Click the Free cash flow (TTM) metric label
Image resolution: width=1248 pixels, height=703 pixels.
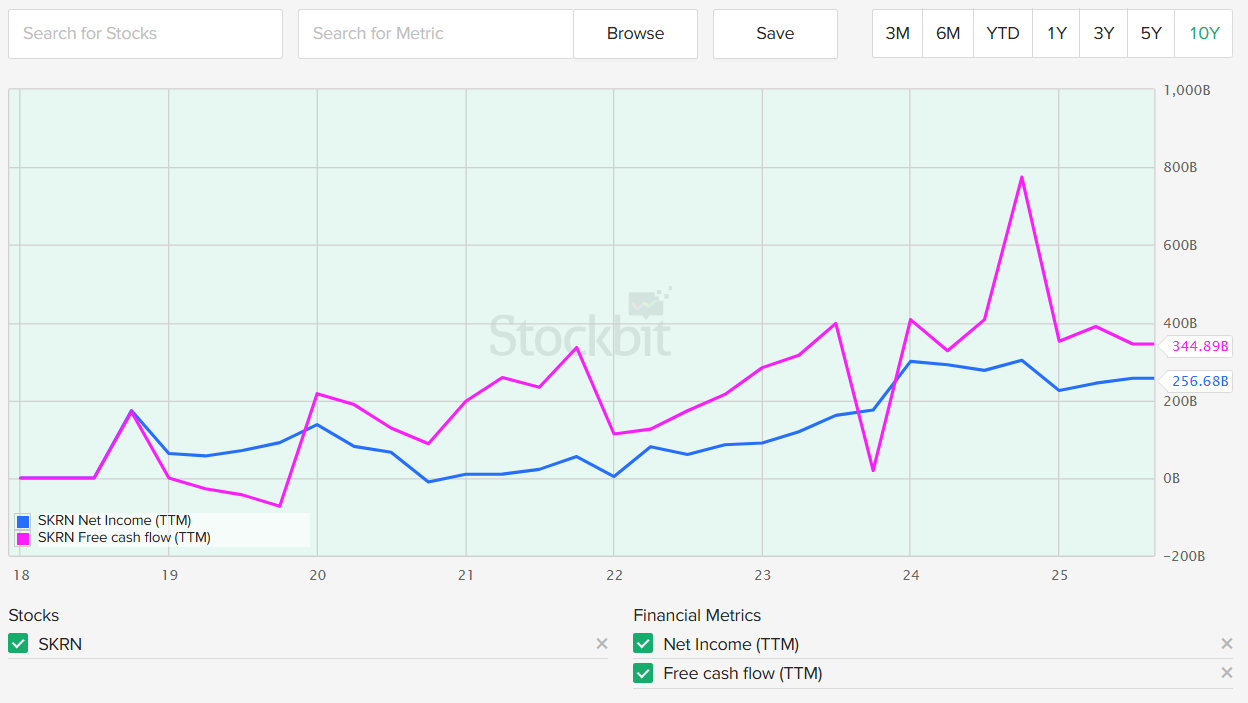click(x=743, y=673)
